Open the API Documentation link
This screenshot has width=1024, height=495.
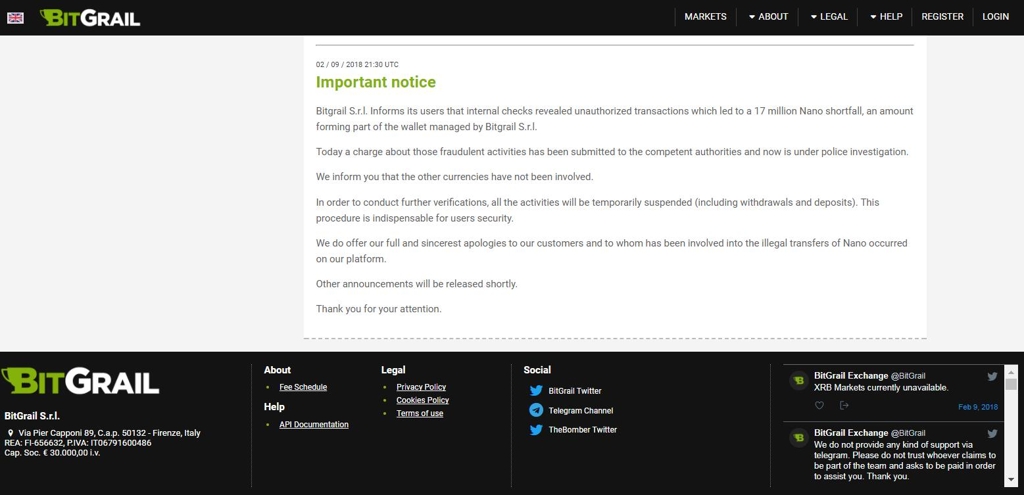click(314, 424)
